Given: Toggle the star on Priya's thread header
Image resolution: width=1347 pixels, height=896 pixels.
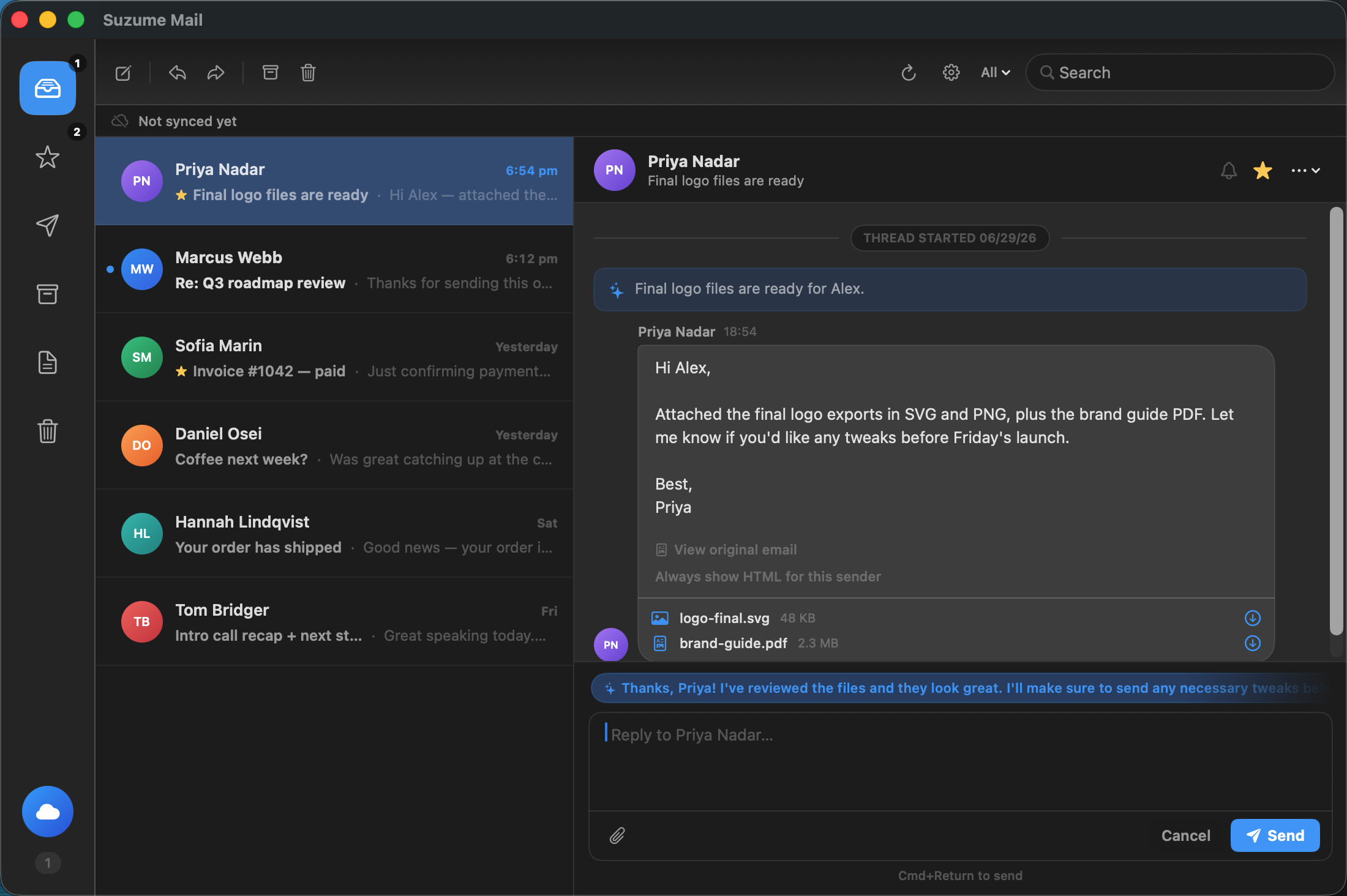Looking at the screenshot, I should coord(1263,170).
